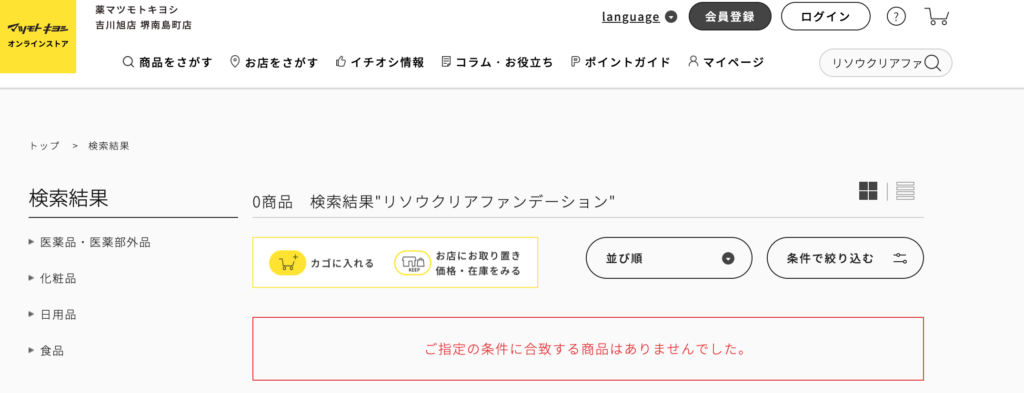
Task: Open 条件で絞り込む filter button
Action: pos(845,258)
